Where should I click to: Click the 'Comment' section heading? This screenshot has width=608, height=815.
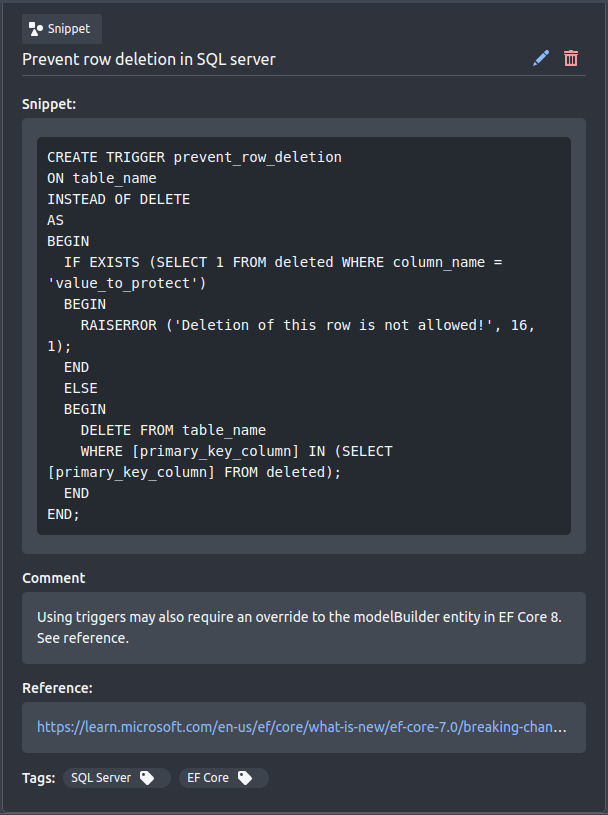point(54,578)
